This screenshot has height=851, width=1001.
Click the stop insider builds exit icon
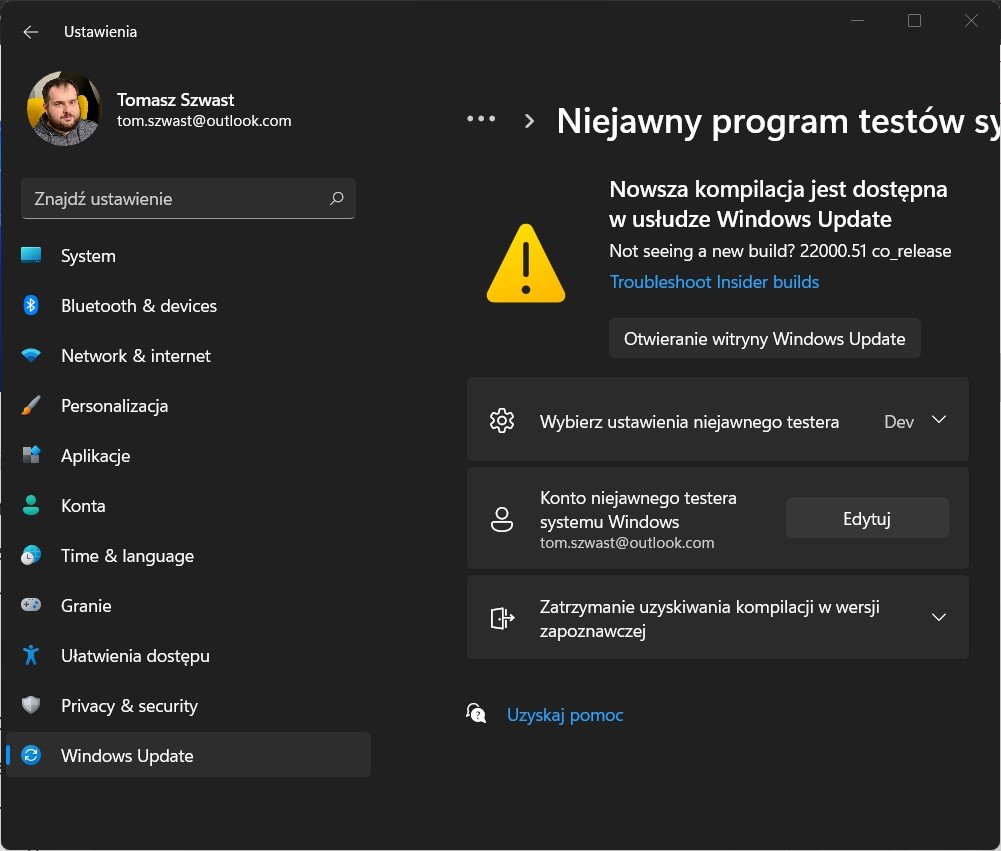pyautogui.click(x=502, y=618)
